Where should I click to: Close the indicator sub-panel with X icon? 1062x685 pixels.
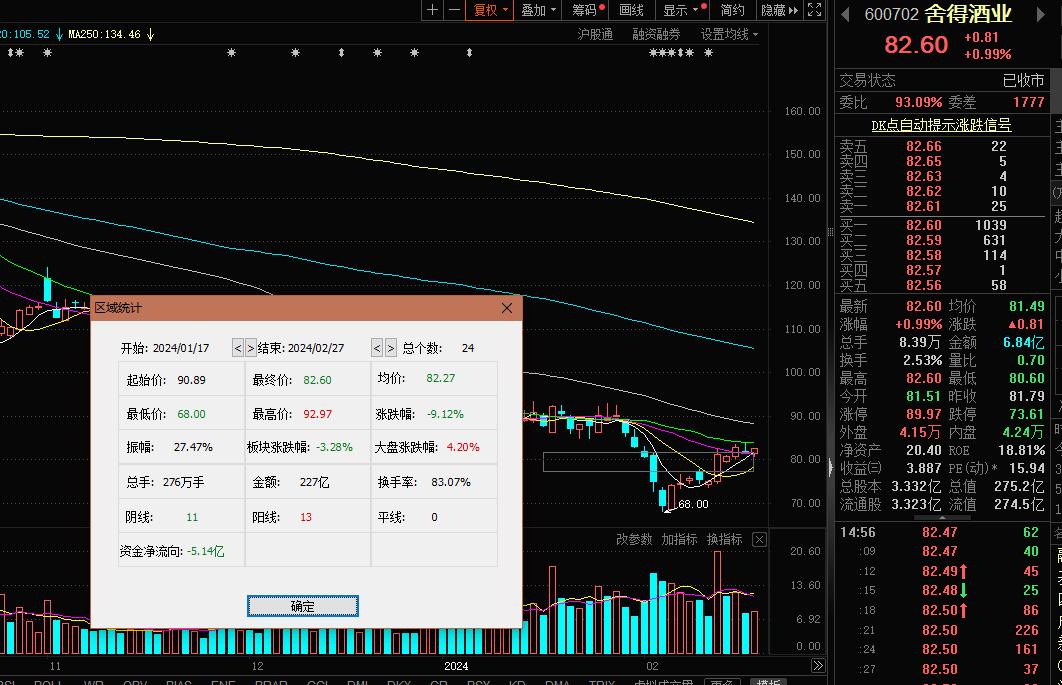click(759, 540)
